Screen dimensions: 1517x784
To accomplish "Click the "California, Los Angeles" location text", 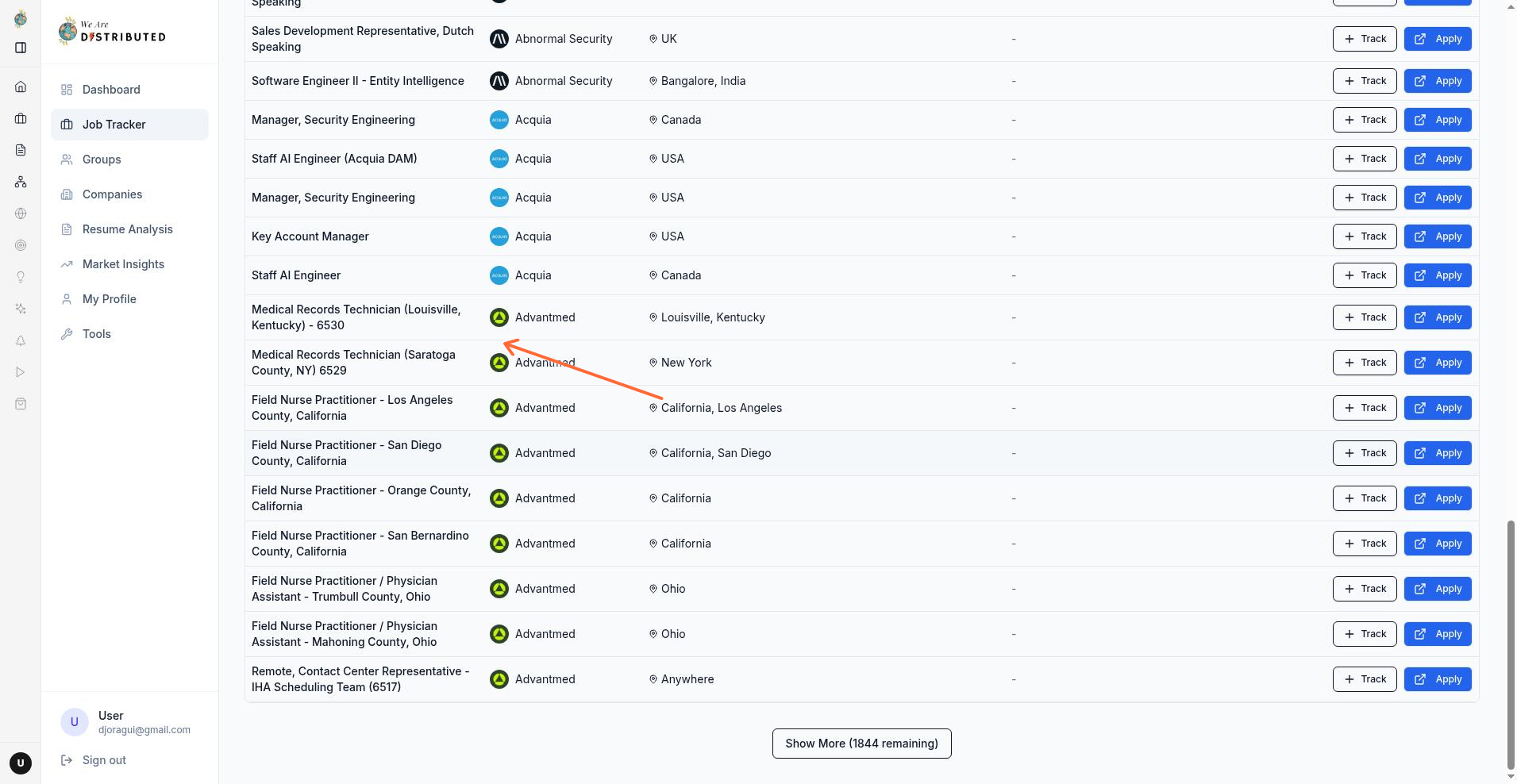I will point(722,408).
